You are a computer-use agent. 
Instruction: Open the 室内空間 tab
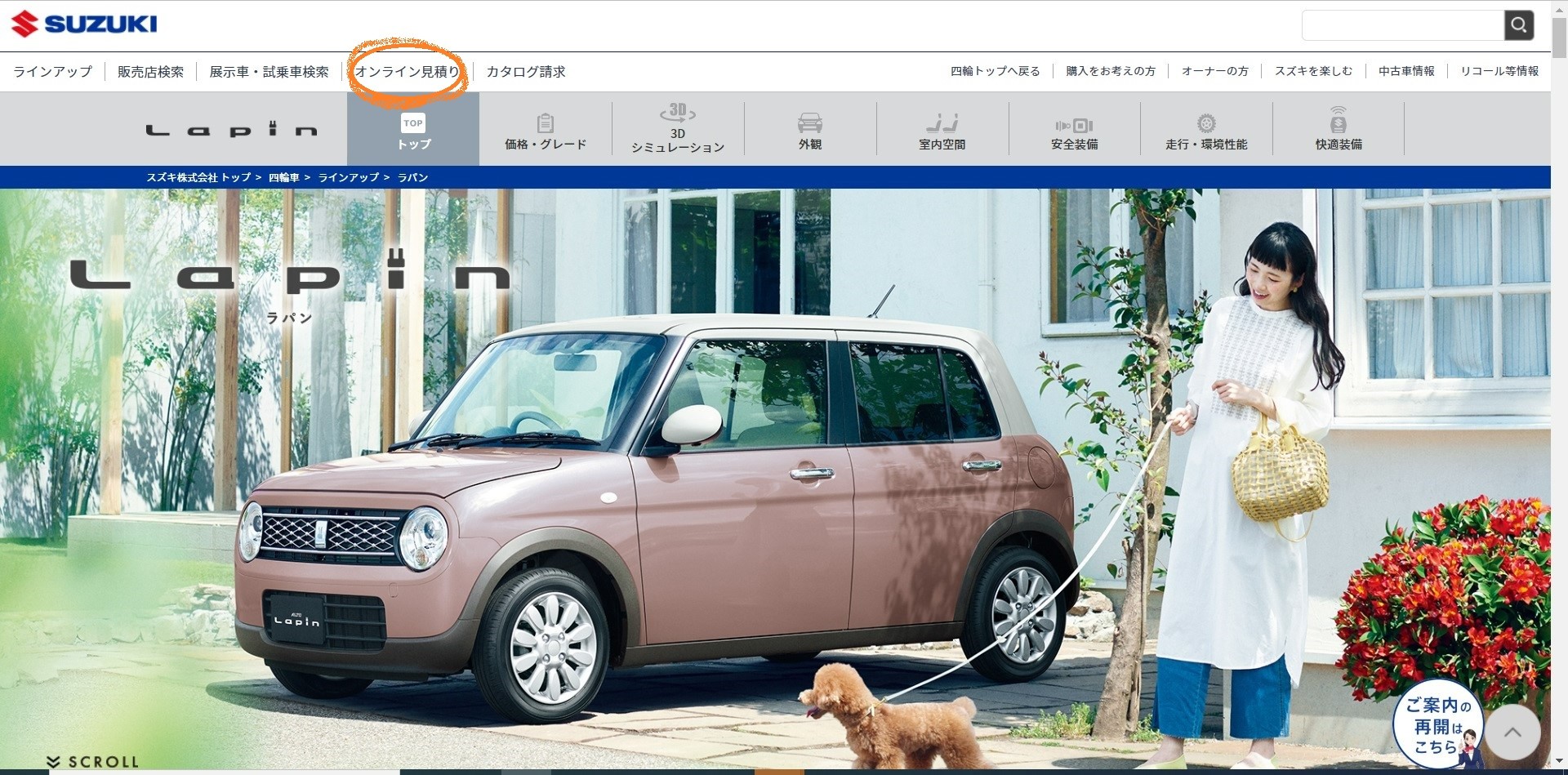pyautogui.click(x=942, y=129)
